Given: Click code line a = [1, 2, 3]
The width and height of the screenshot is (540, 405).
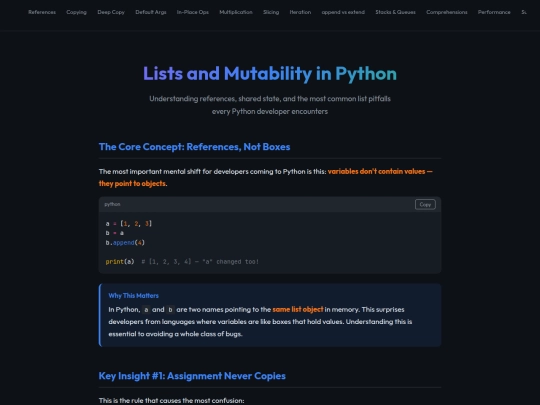Looking at the screenshot, I should [x=128, y=224].
